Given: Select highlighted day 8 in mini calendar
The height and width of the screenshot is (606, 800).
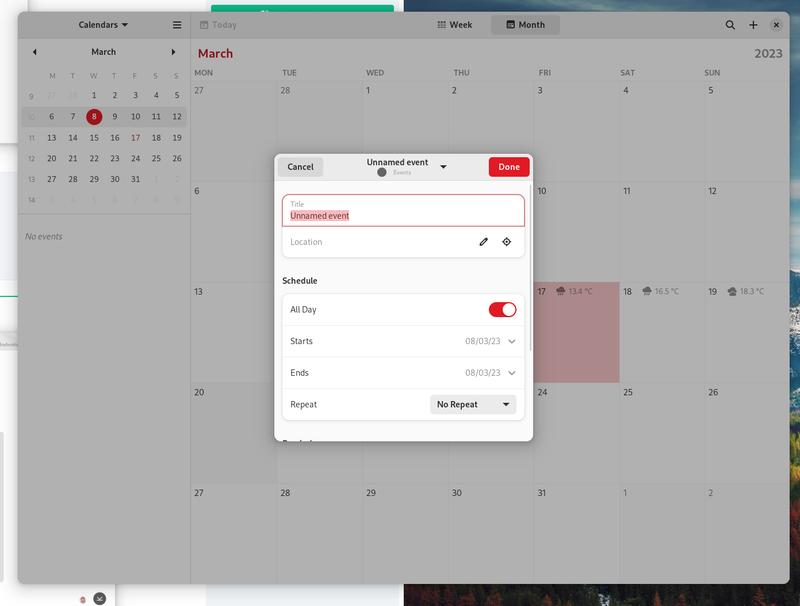Looking at the screenshot, I should [94, 116].
